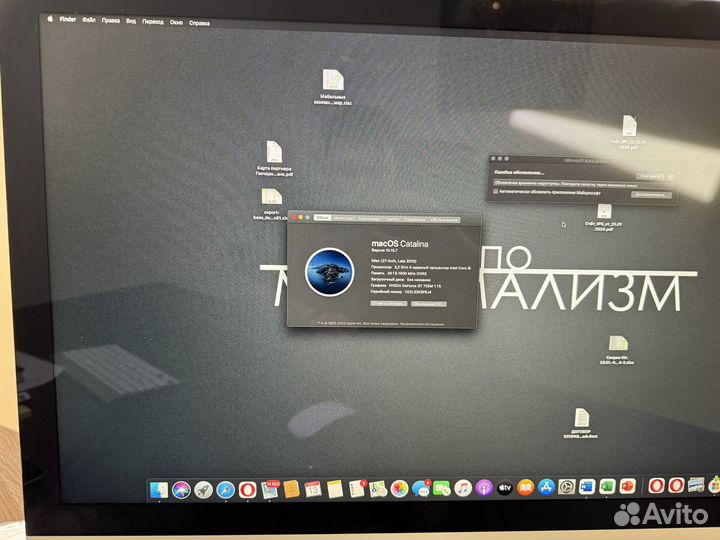Switch to Поддержка tab
The height and width of the screenshot is (540, 720).
tap(415, 219)
